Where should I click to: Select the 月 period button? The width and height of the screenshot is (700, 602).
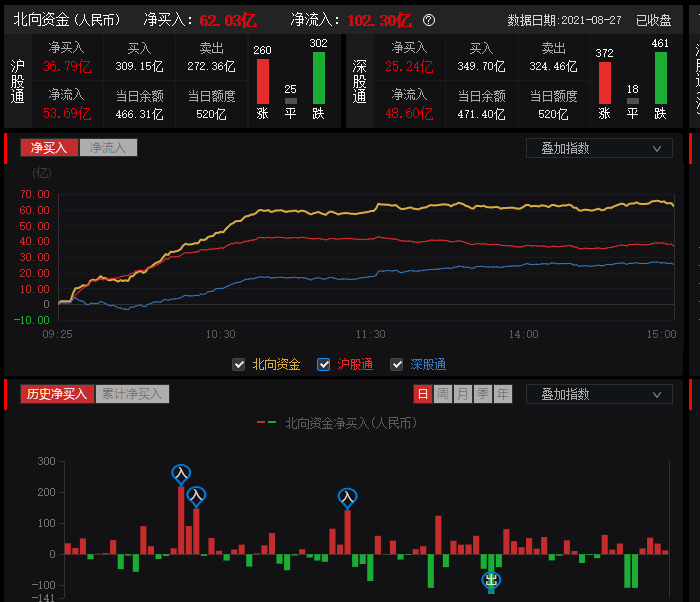pos(462,394)
